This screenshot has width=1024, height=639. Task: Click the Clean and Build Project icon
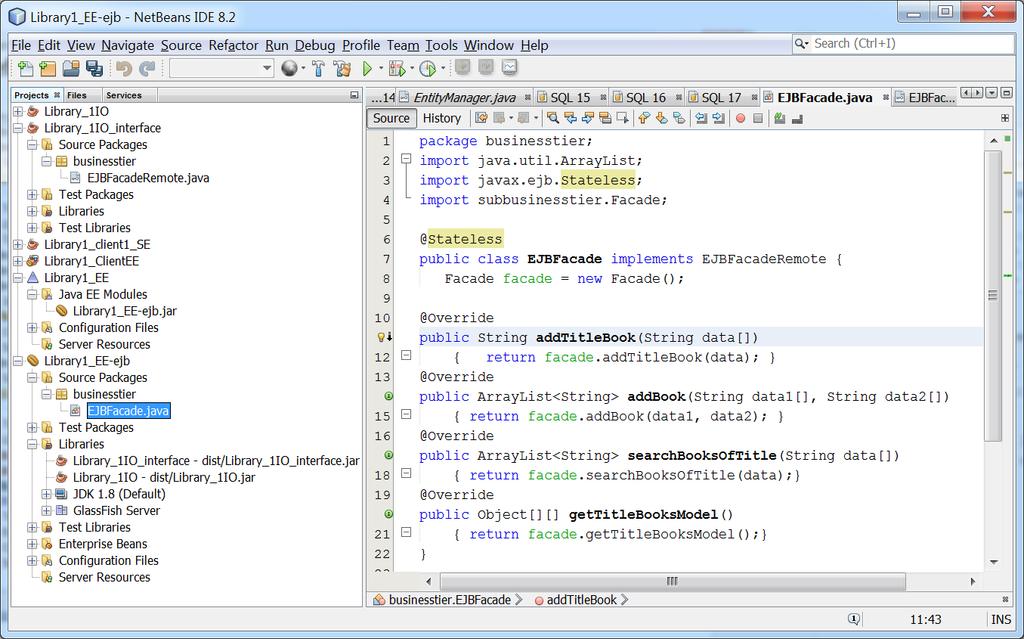tap(342, 68)
